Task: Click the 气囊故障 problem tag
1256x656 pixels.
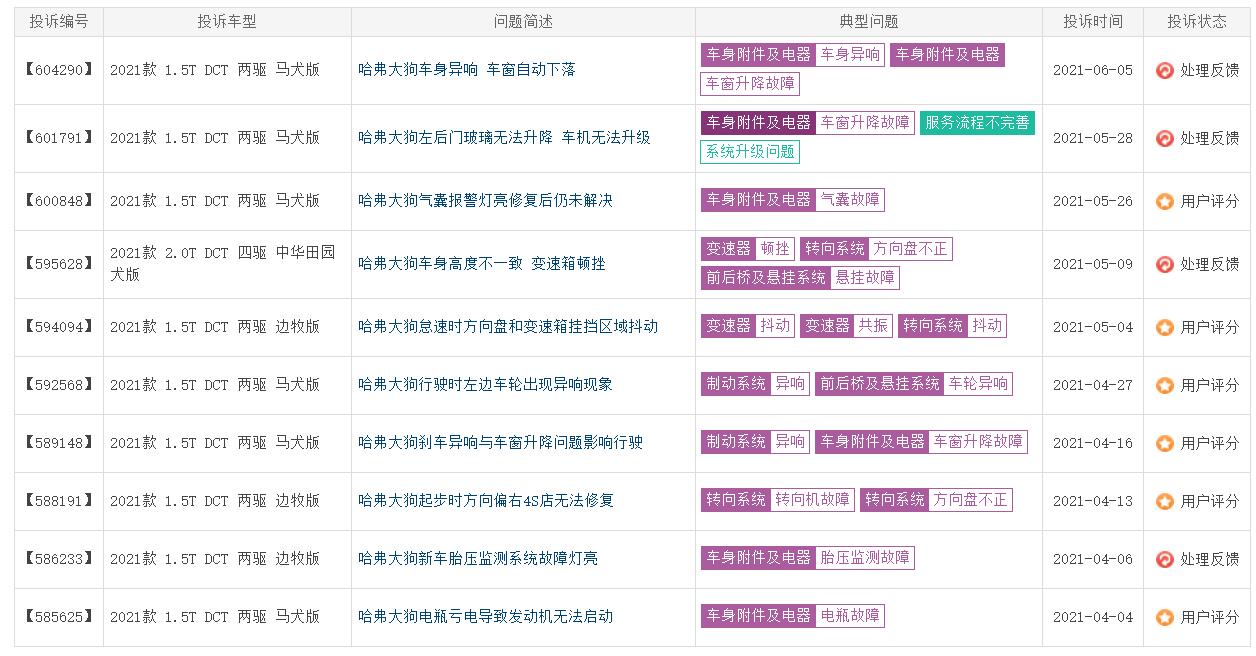Action: (850, 200)
